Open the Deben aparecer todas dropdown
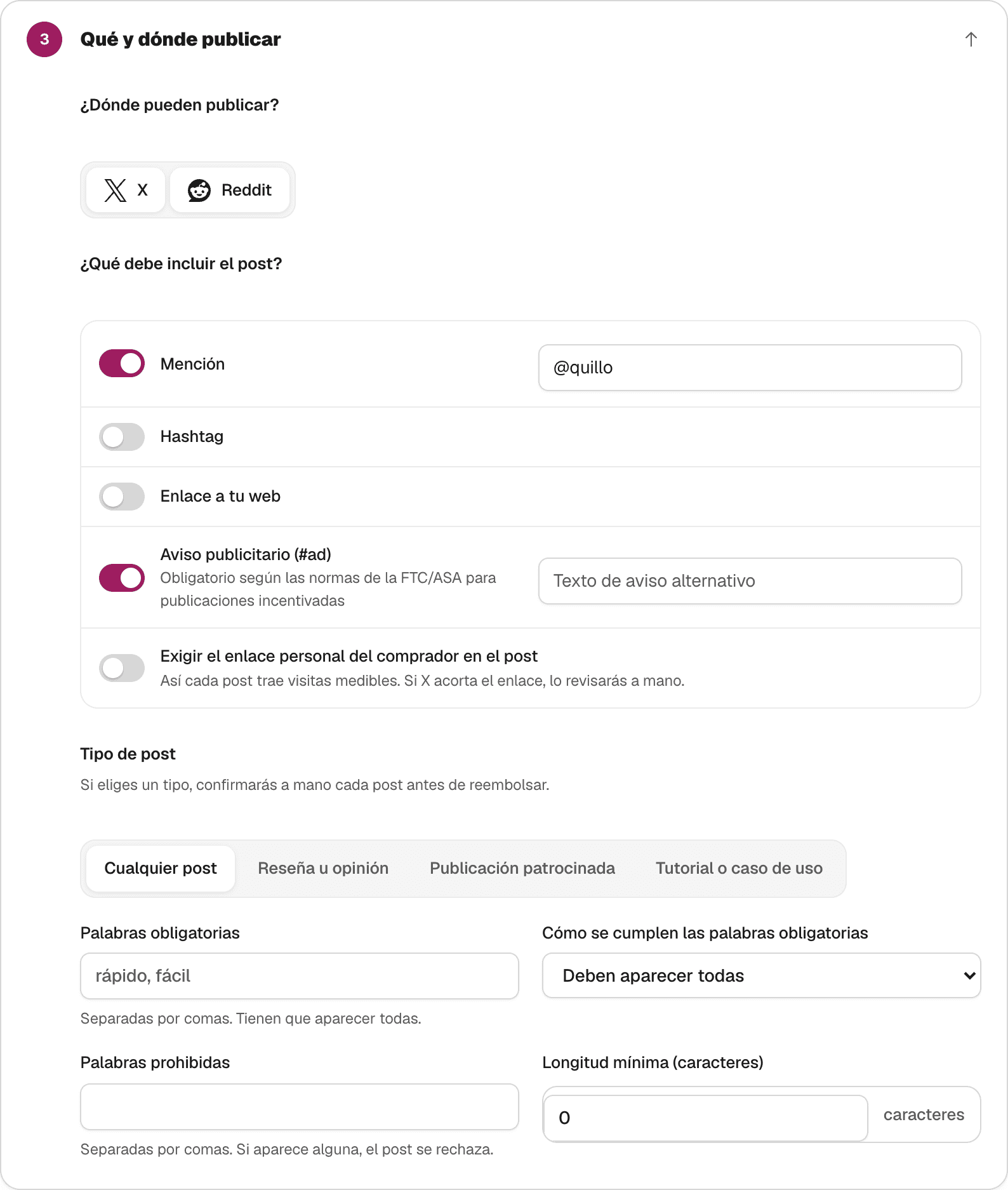The image size is (1008, 1190). point(761,975)
